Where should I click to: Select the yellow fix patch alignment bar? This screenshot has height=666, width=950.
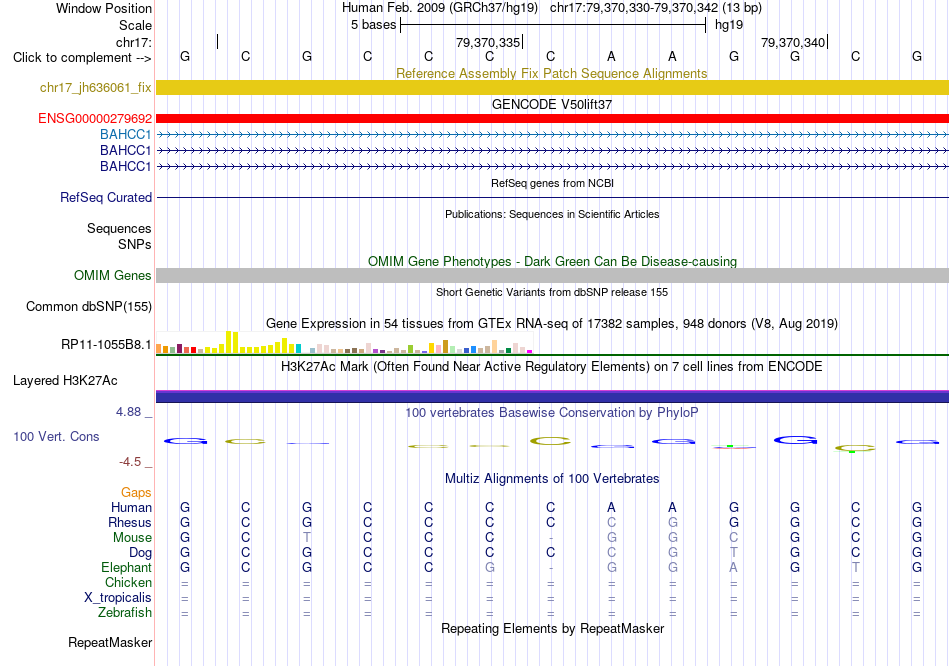[552, 87]
